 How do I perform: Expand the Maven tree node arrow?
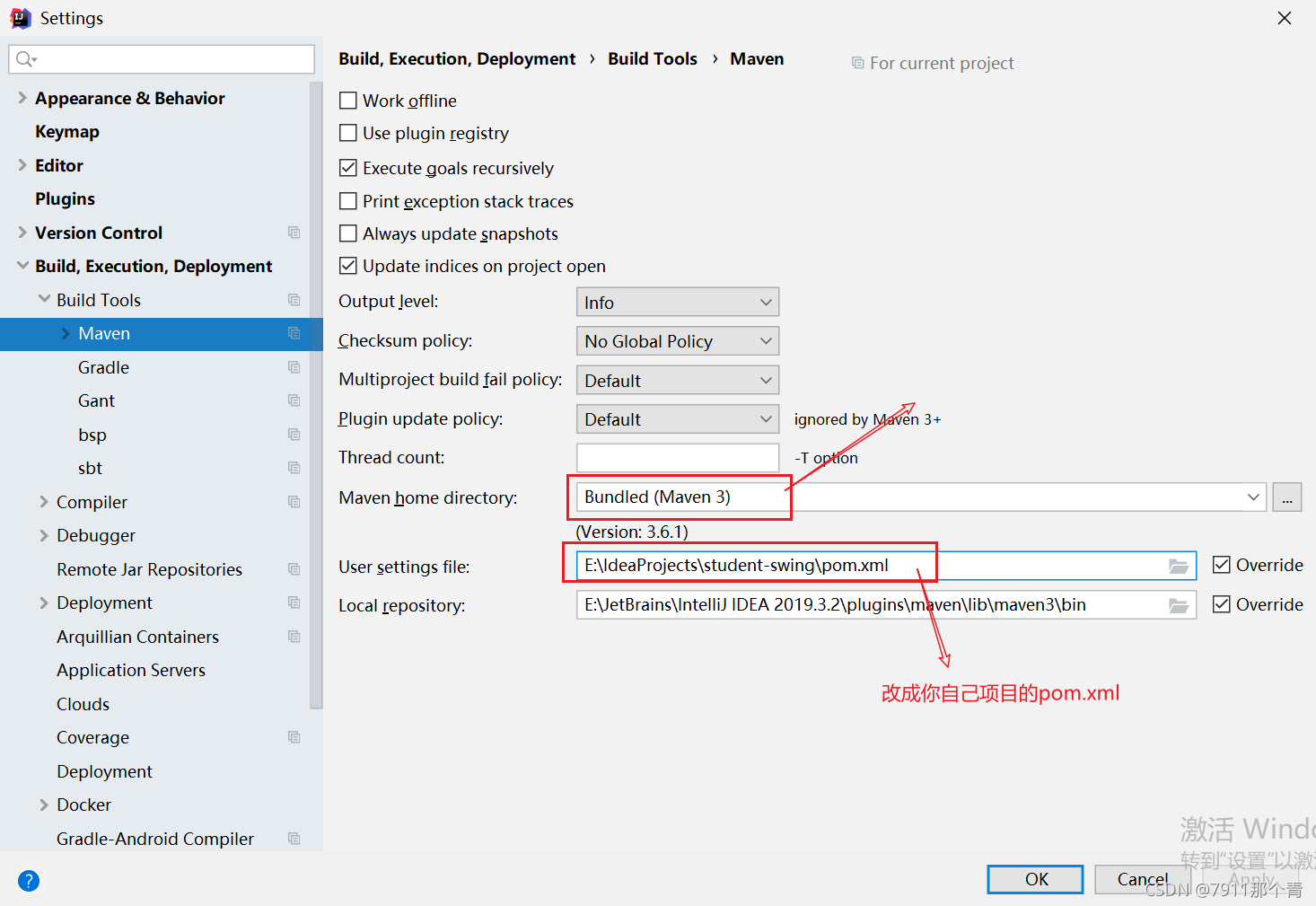66,333
